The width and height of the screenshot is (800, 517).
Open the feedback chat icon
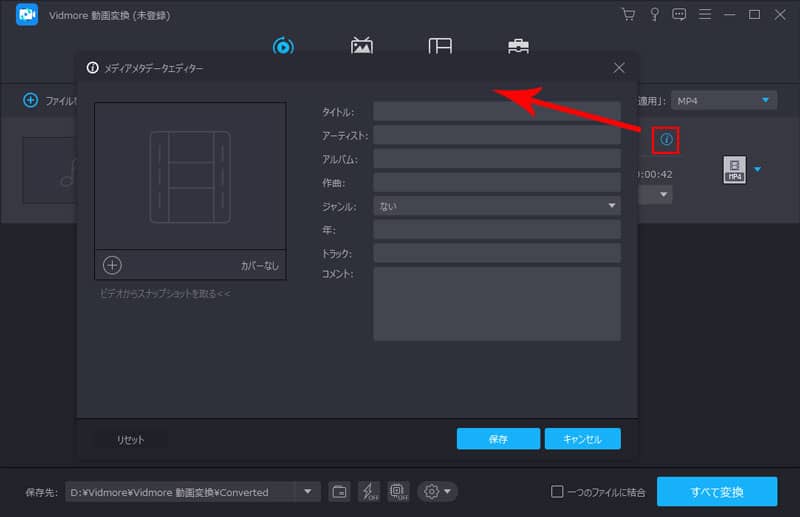click(679, 14)
